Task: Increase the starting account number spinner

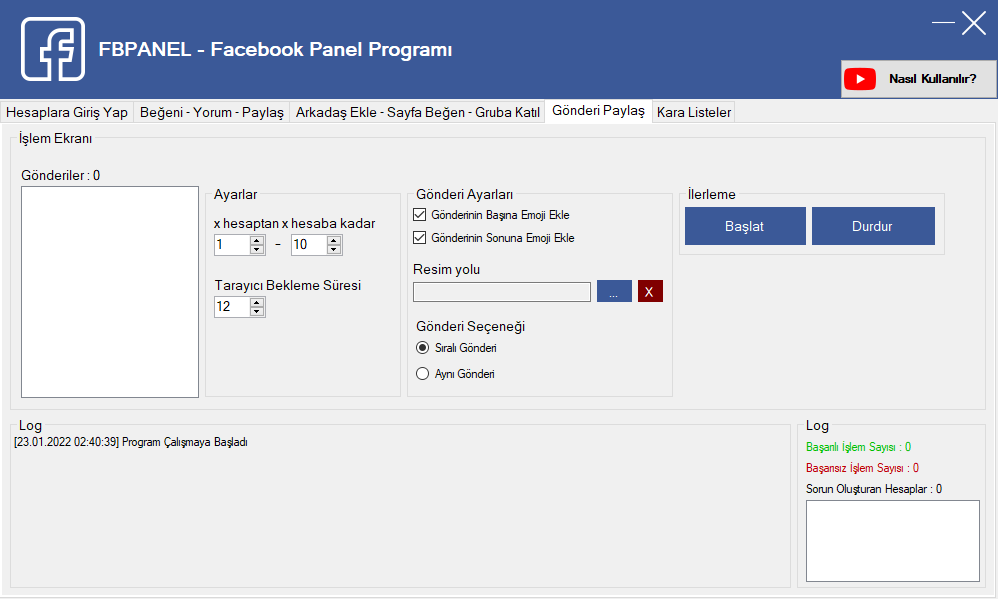Action: (x=257, y=240)
